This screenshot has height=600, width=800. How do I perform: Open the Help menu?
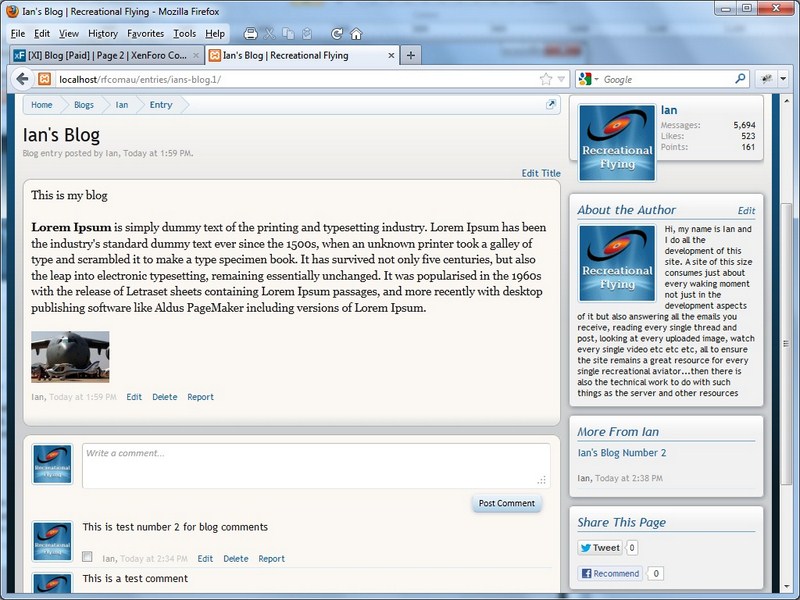(215, 34)
